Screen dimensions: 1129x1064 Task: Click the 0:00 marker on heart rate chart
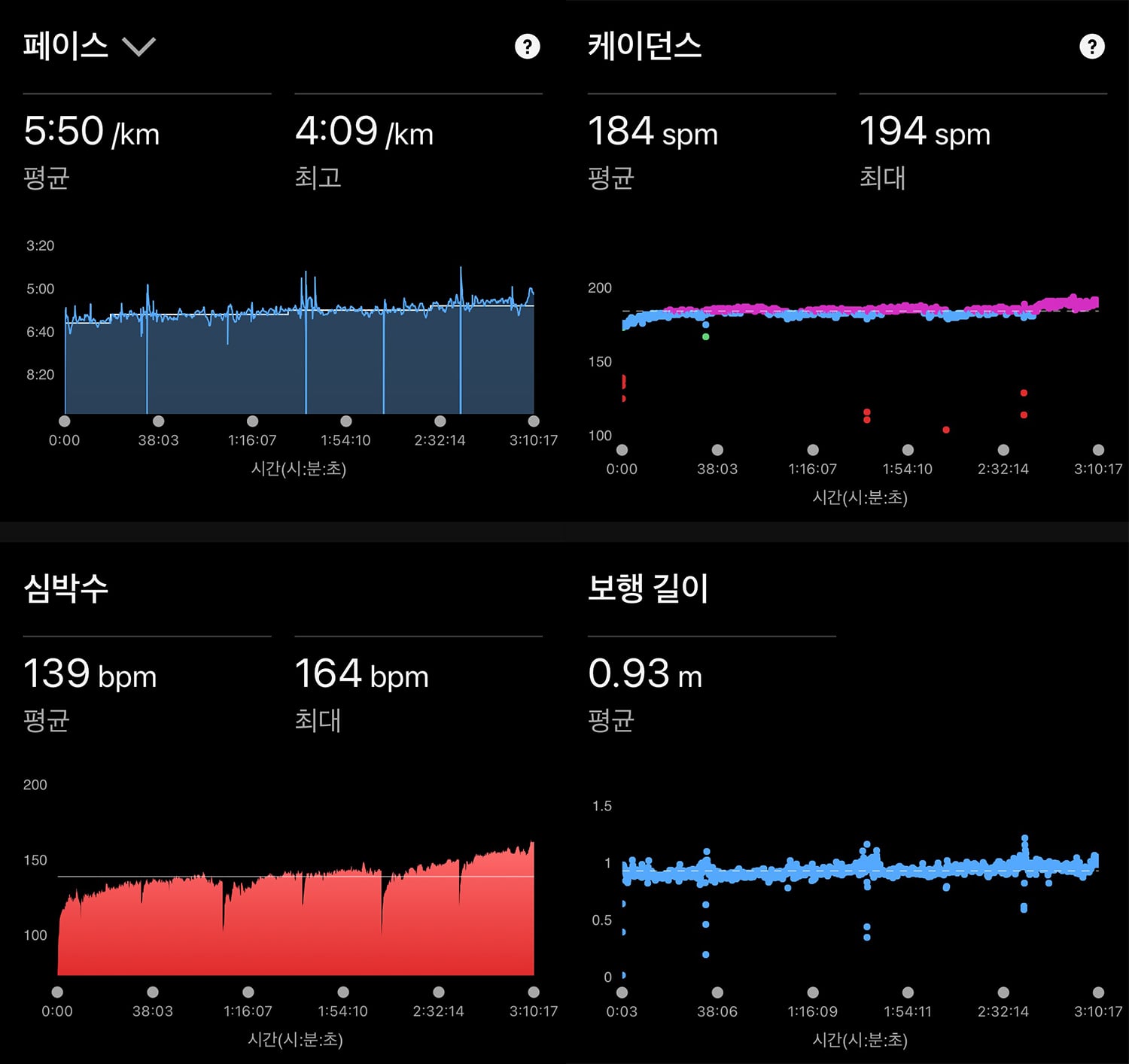tap(57, 992)
